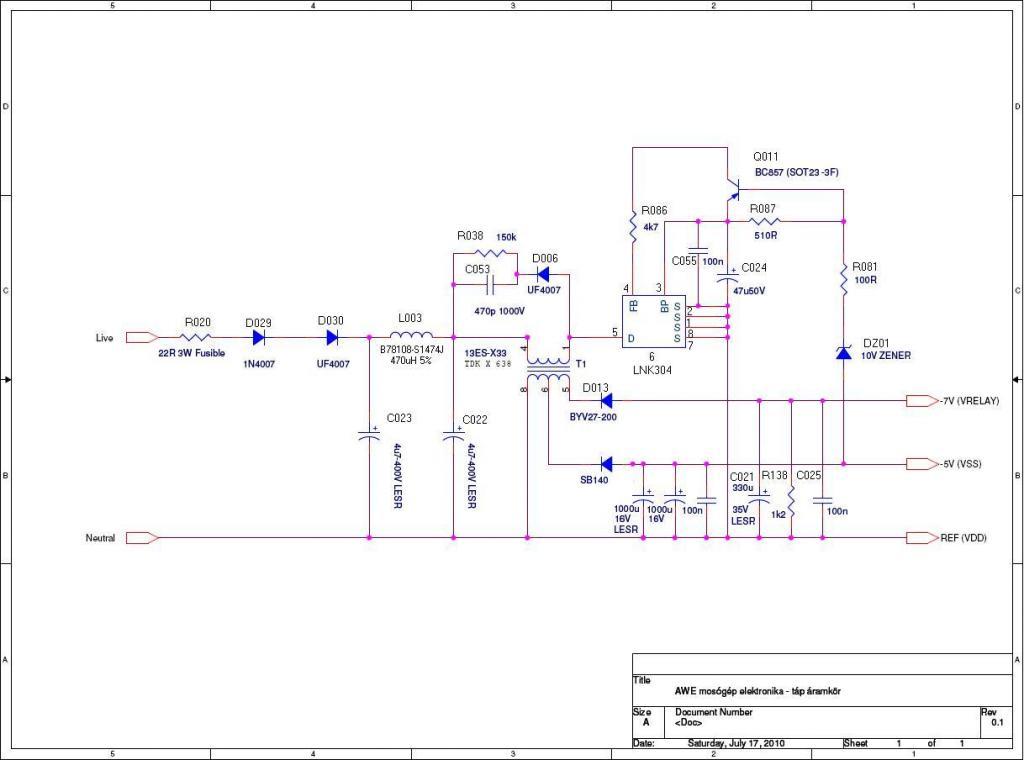Select the LNK304 IC body

point(653,321)
